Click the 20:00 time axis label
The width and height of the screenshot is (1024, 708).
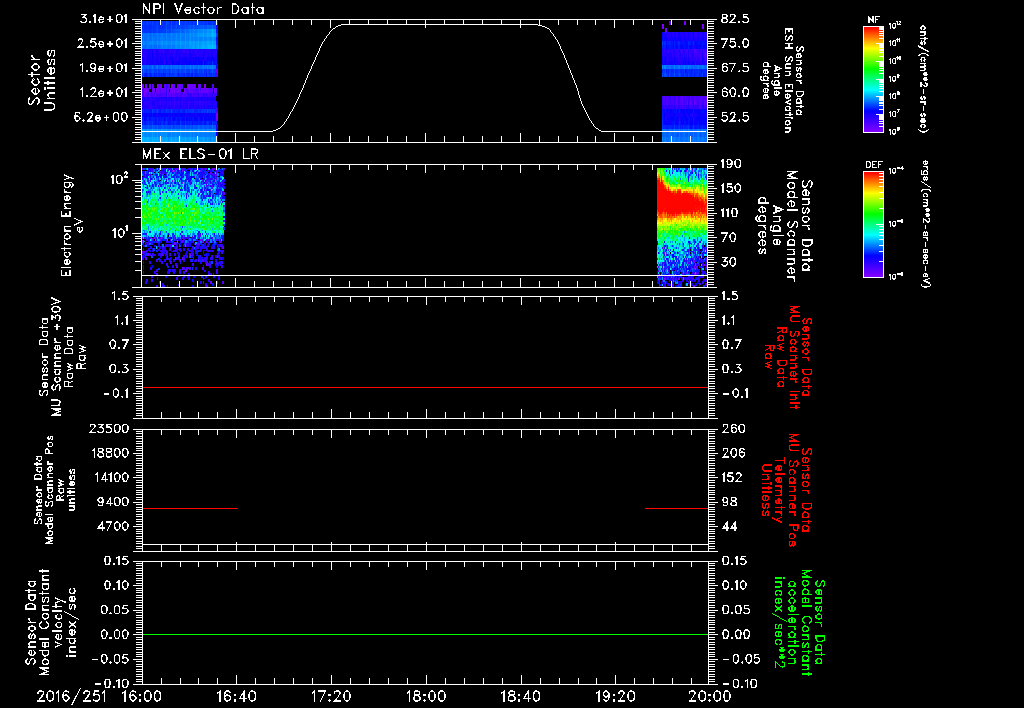click(x=710, y=696)
